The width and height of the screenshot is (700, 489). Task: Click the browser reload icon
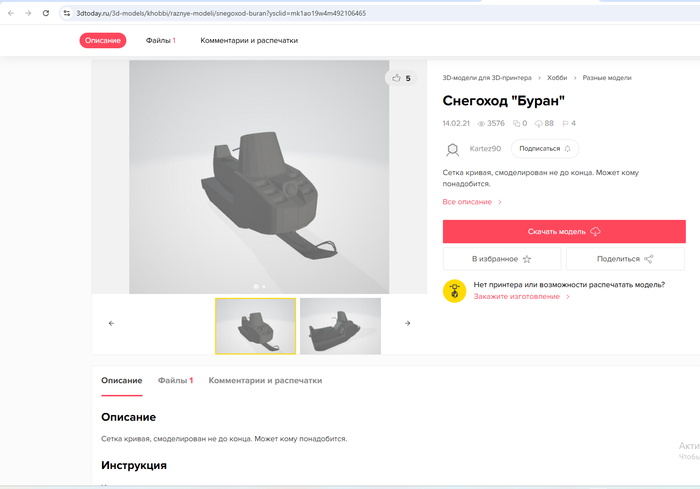click(x=46, y=13)
